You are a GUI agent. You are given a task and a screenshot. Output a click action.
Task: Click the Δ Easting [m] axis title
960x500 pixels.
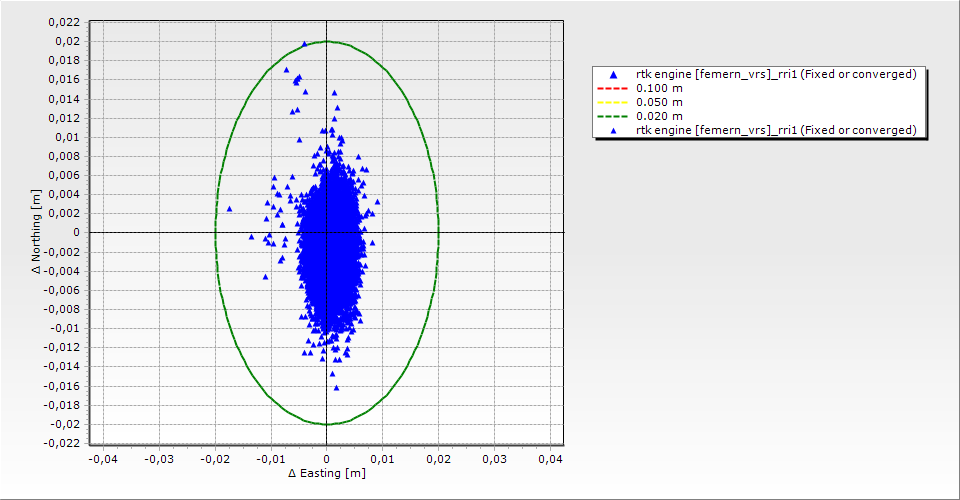326,473
